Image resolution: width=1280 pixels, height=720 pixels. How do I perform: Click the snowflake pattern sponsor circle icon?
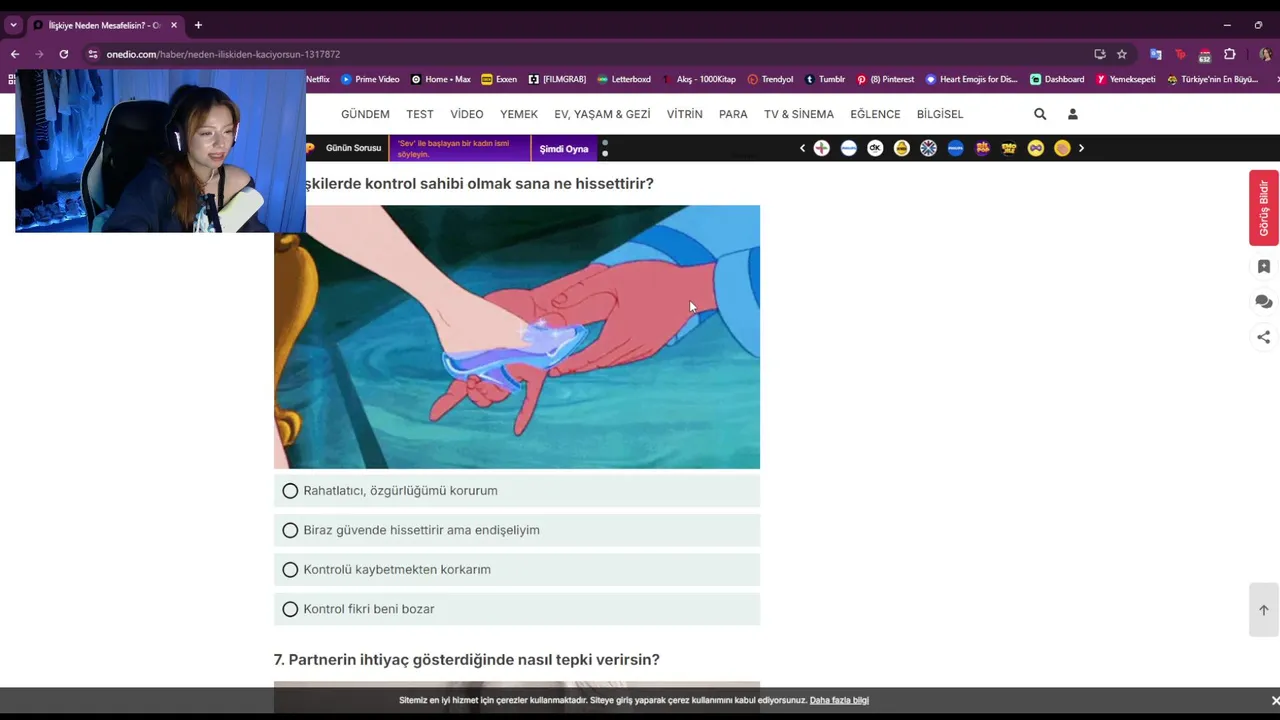(x=928, y=148)
